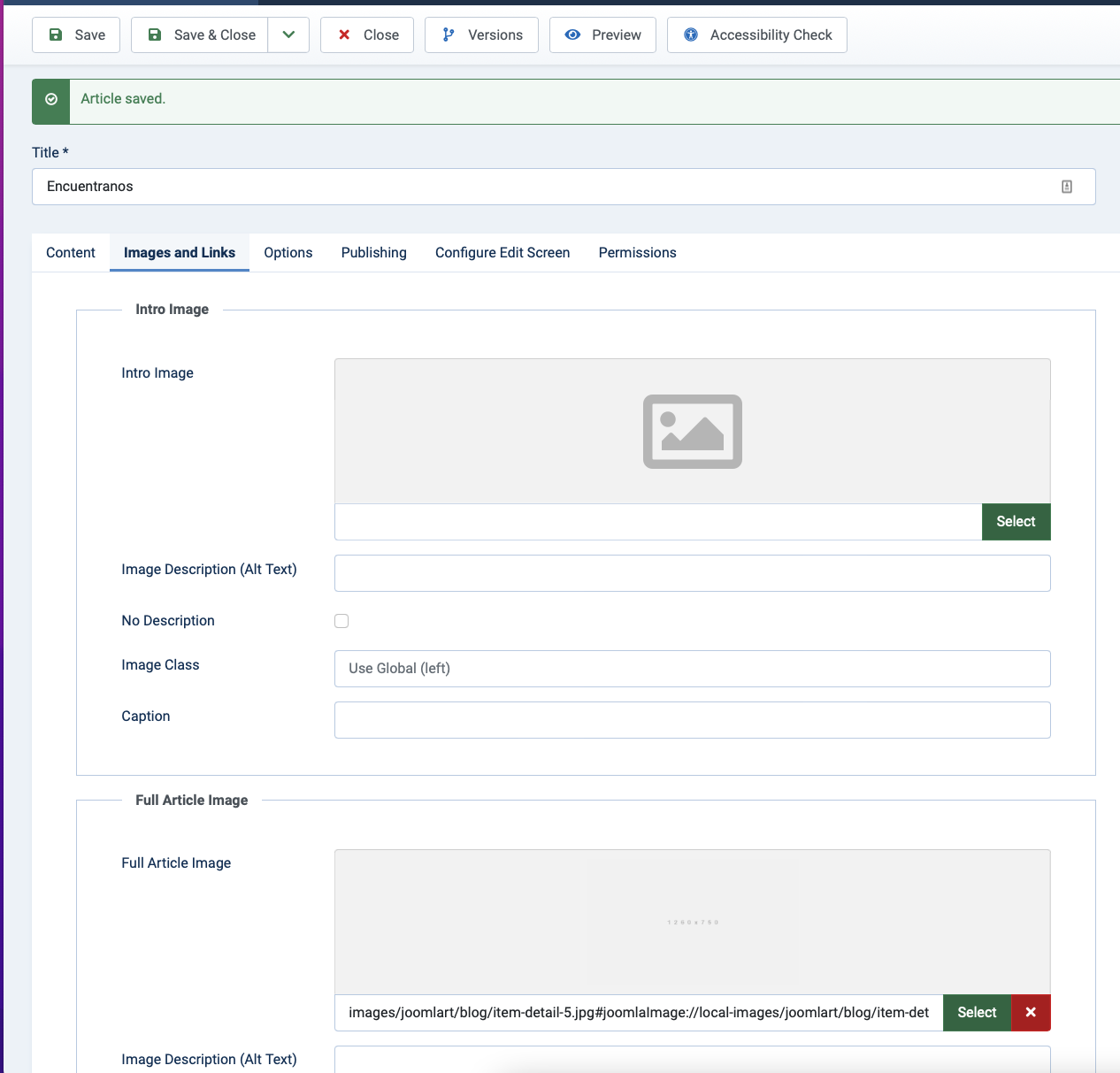Run the Accessibility Check
The height and width of the screenshot is (1073, 1120).
tap(757, 35)
